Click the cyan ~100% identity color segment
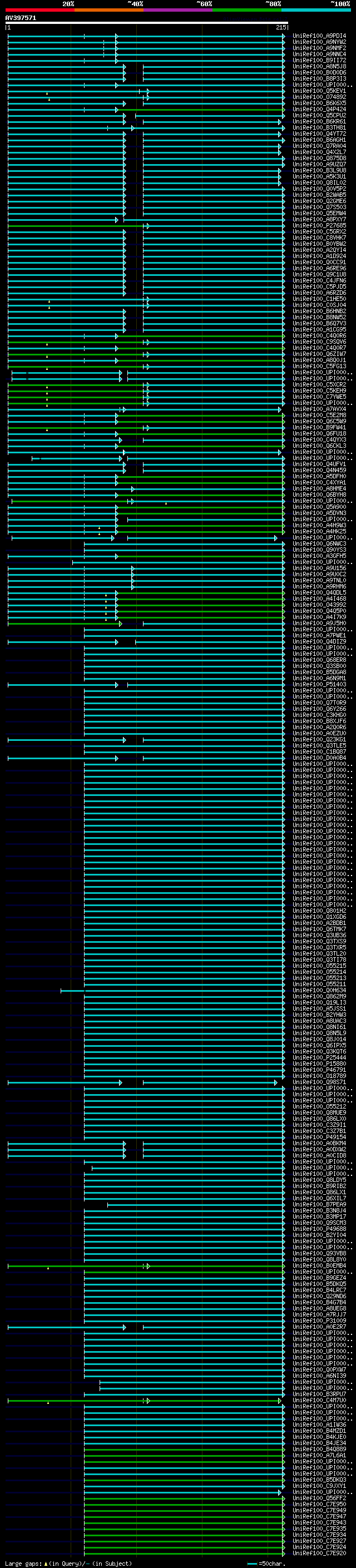 [x=317, y=10]
